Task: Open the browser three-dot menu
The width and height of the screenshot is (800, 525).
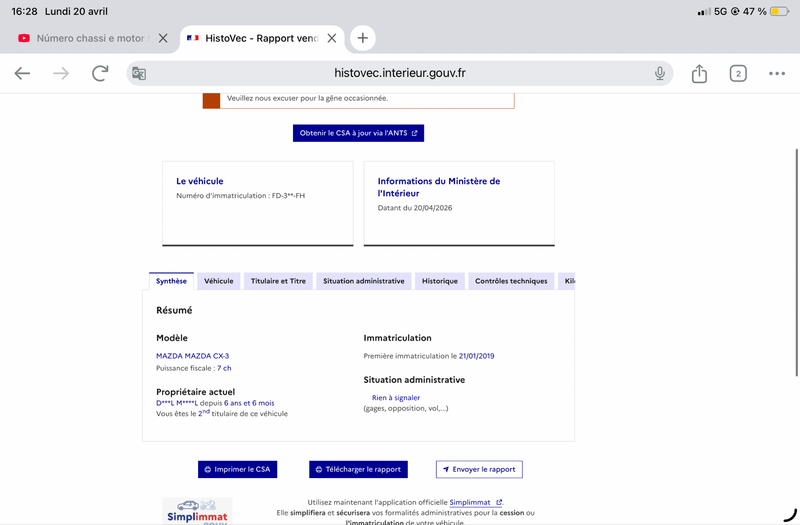Action: click(777, 73)
